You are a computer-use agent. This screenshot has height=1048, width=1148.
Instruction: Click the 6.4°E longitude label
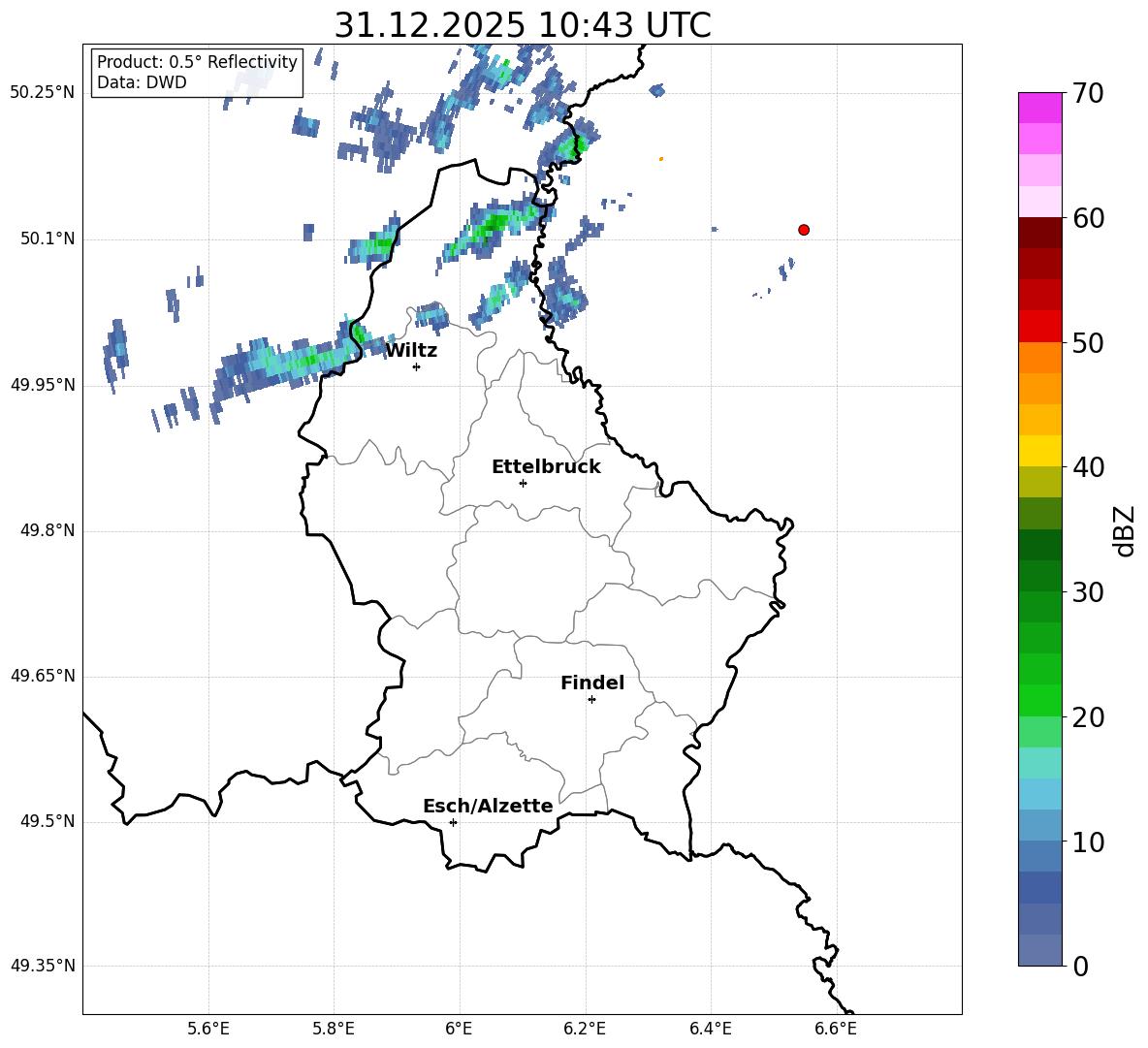click(710, 1029)
